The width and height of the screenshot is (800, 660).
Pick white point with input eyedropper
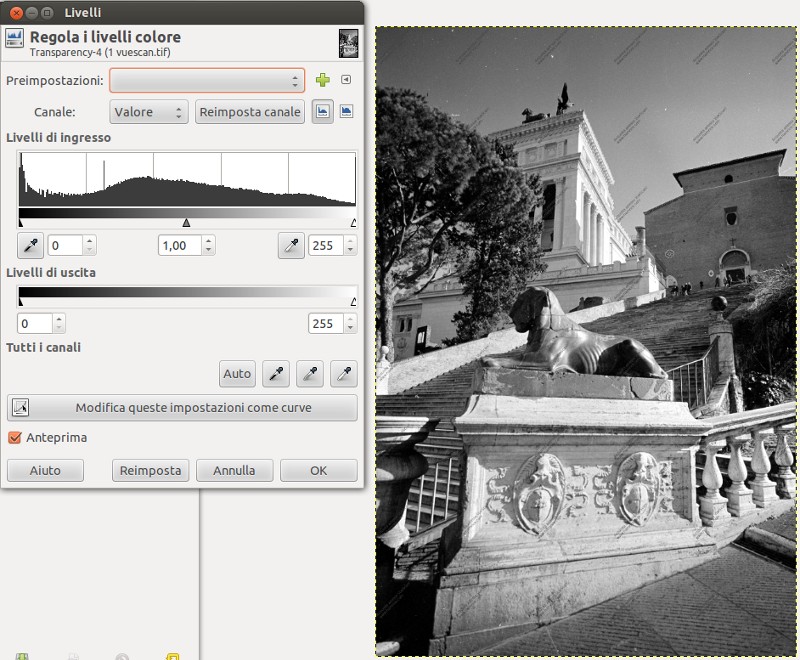pyautogui.click(x=291, y=245)
